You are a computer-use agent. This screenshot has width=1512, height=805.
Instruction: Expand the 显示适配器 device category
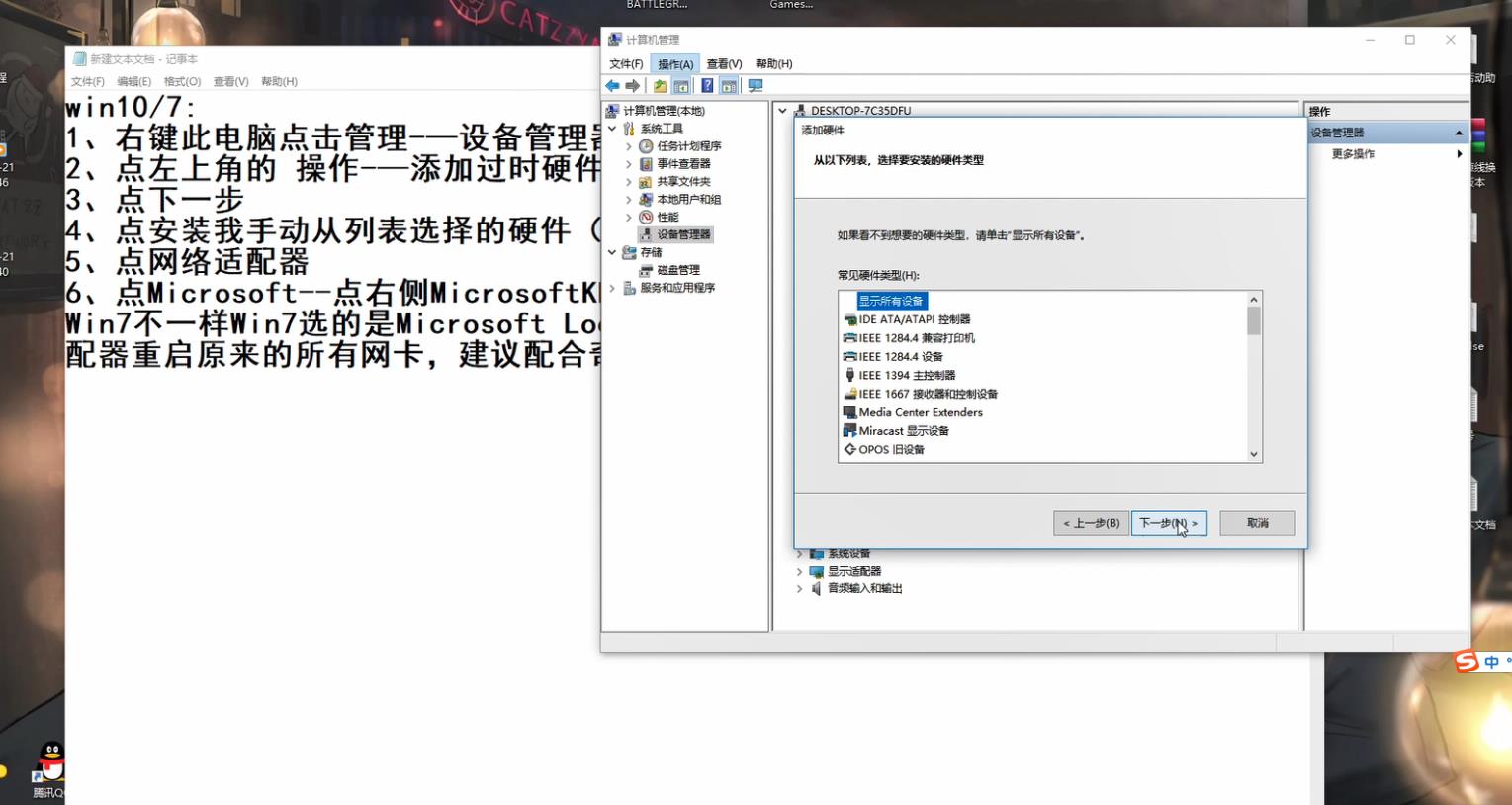[x=799, y=572]
